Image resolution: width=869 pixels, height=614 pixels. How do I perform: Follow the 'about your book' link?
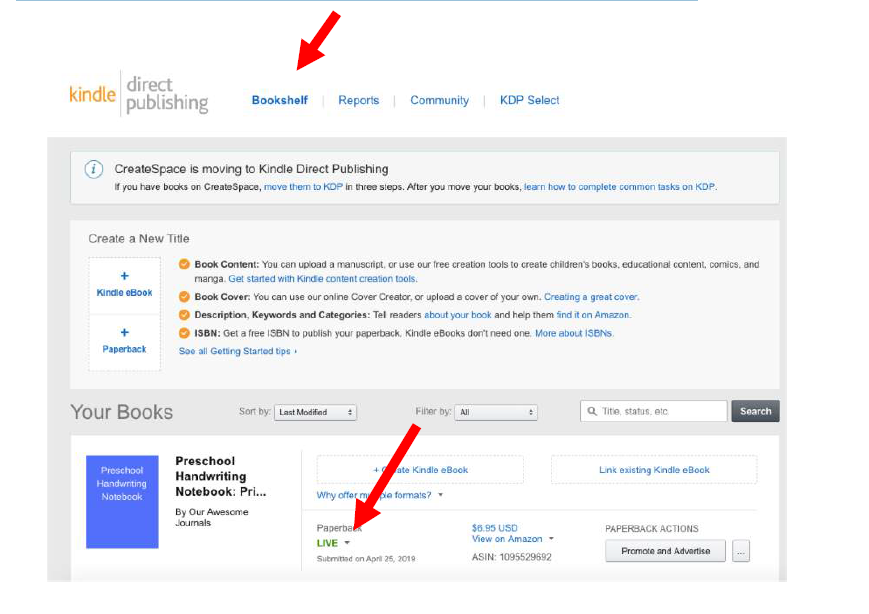tap(458, 315)
